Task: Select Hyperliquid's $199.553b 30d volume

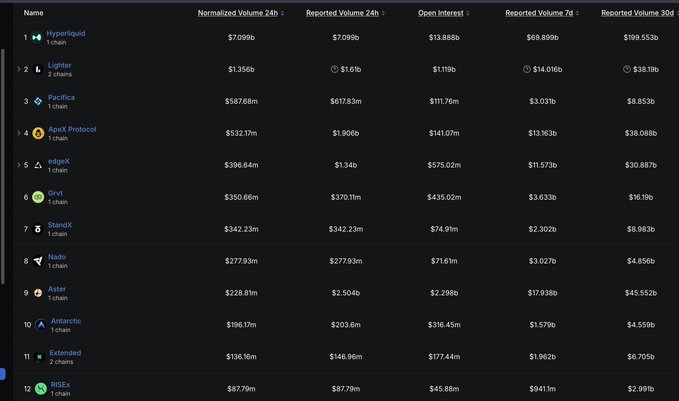Action: [640, 38]
